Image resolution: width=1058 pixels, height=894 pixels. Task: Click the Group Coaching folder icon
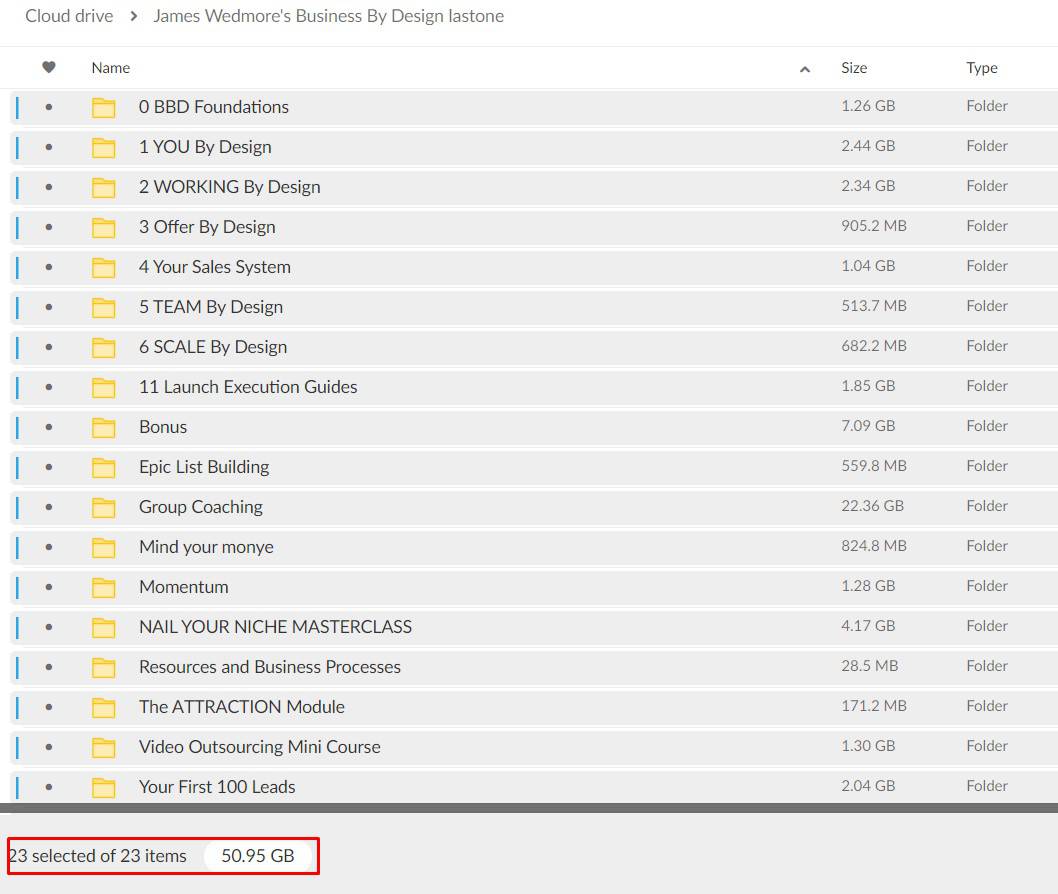point(104,508)
